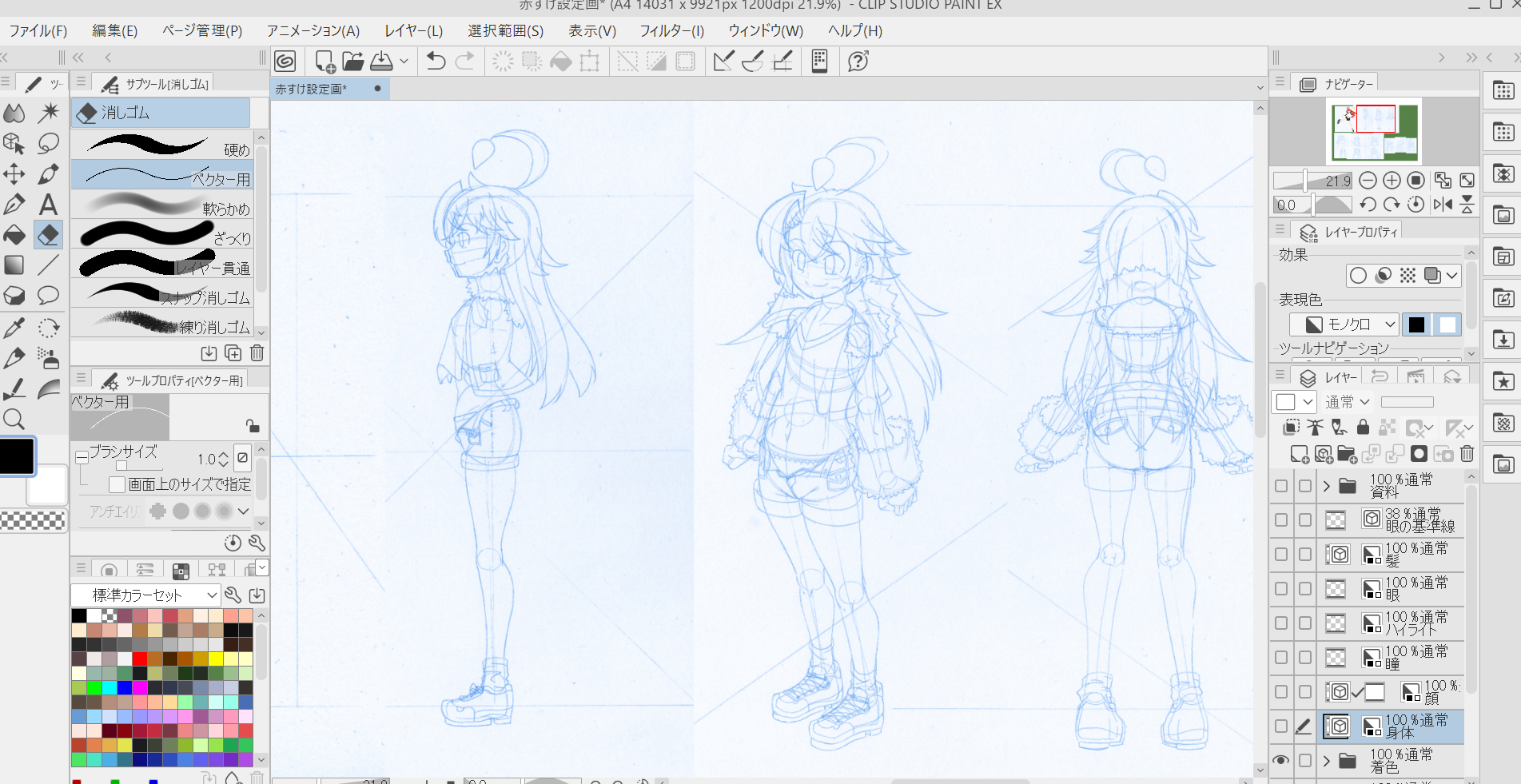Open the ウィンドウ(W) menu
Viewport: 1521px width, 784px height.
pyautogui.click(x=766, y=31)
